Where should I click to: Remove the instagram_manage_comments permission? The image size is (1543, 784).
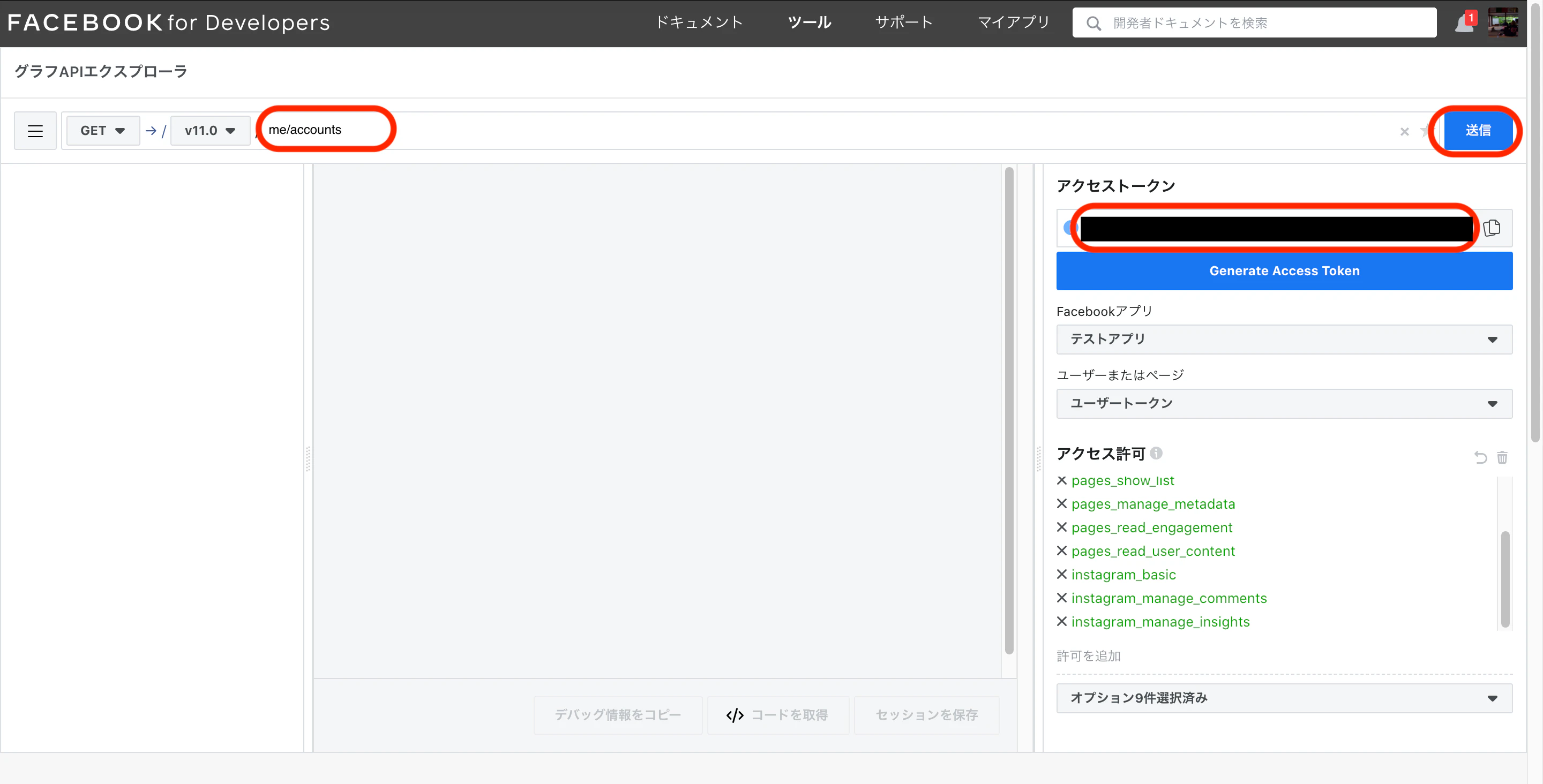(x=1061, y=598)
